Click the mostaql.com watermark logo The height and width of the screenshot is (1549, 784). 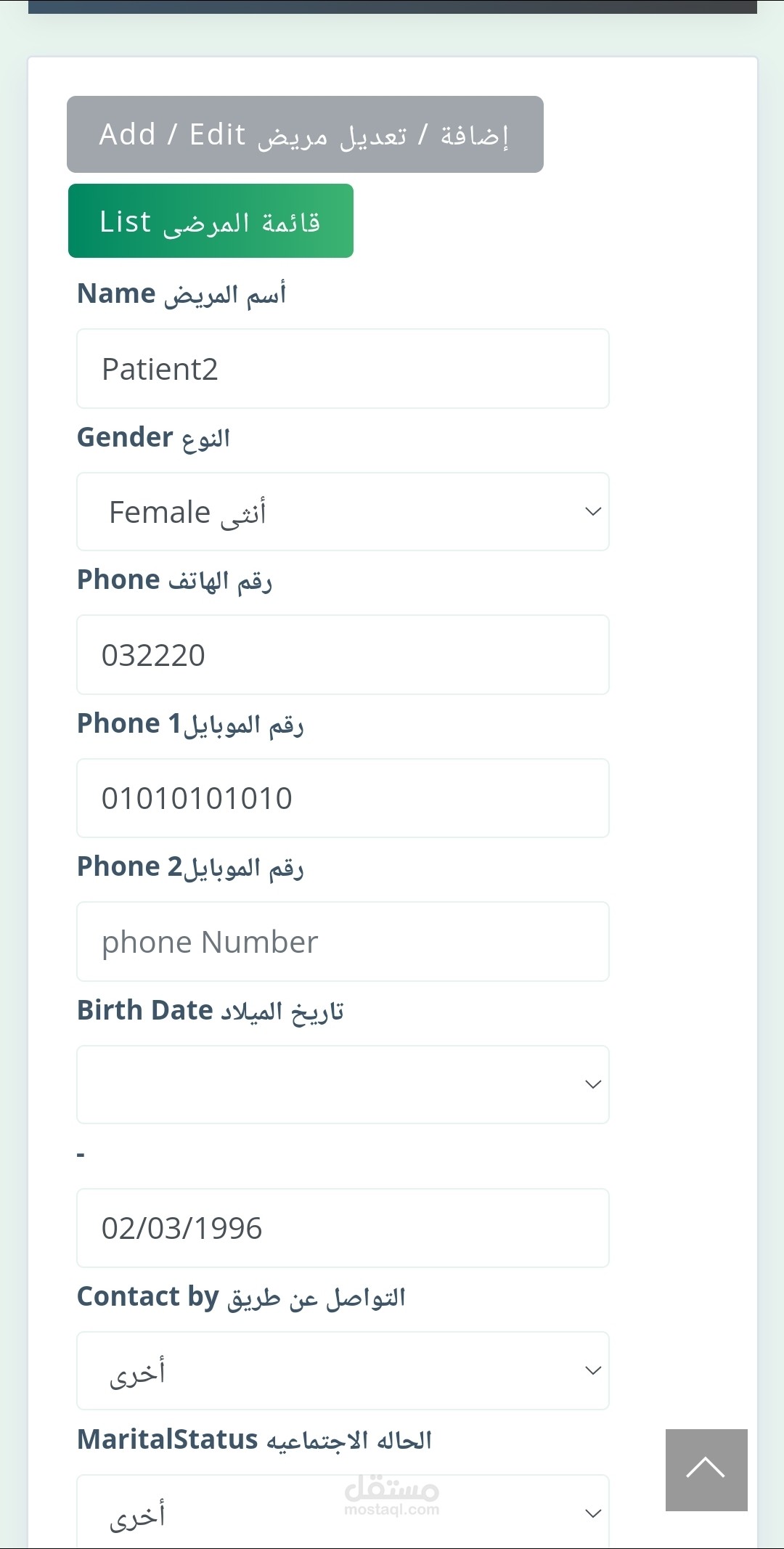coord(392,1496)
